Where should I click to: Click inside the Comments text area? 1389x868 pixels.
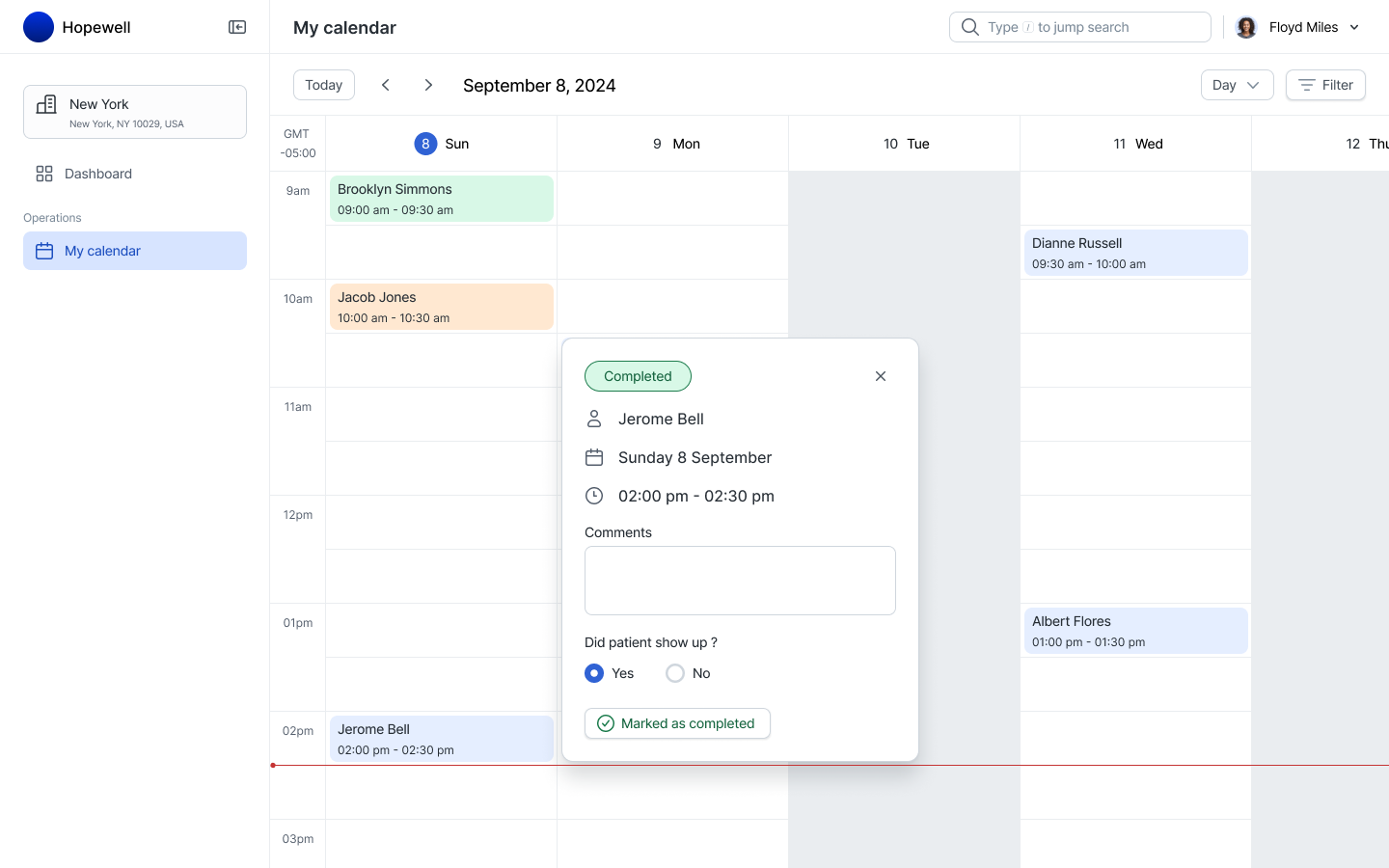click(740, 580)
